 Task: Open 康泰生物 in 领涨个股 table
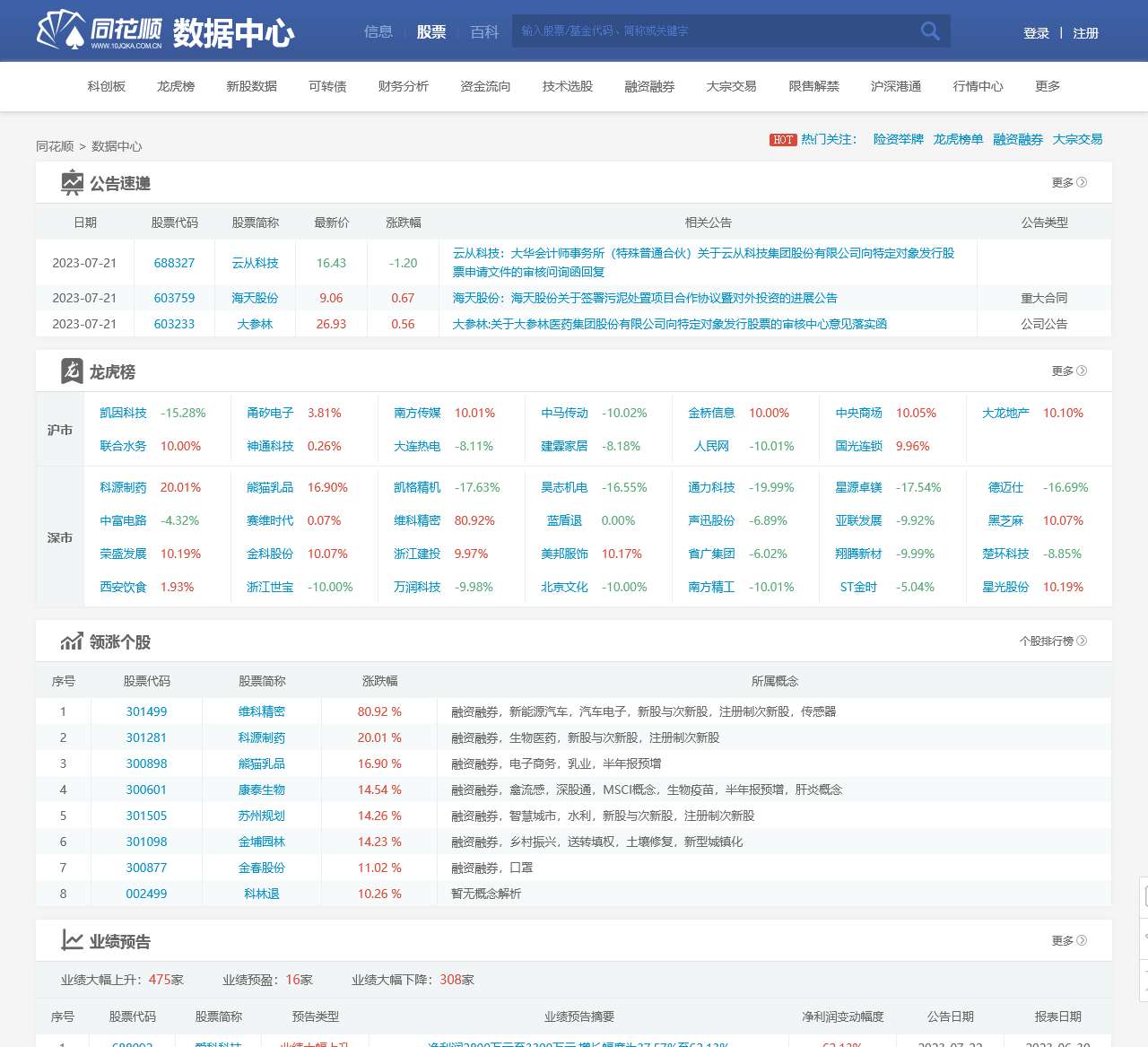pos(262,790)
